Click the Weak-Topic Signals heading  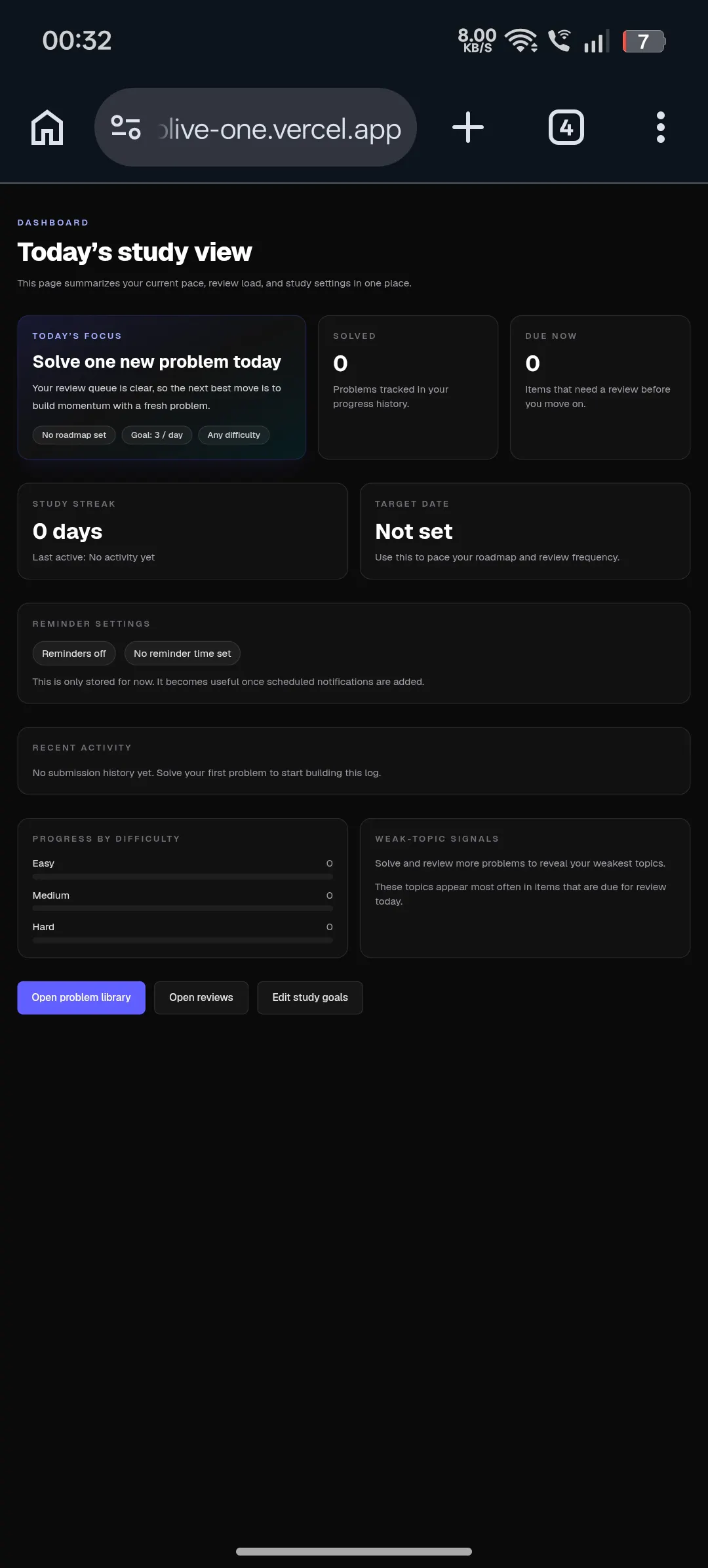(x=437, y=839)
